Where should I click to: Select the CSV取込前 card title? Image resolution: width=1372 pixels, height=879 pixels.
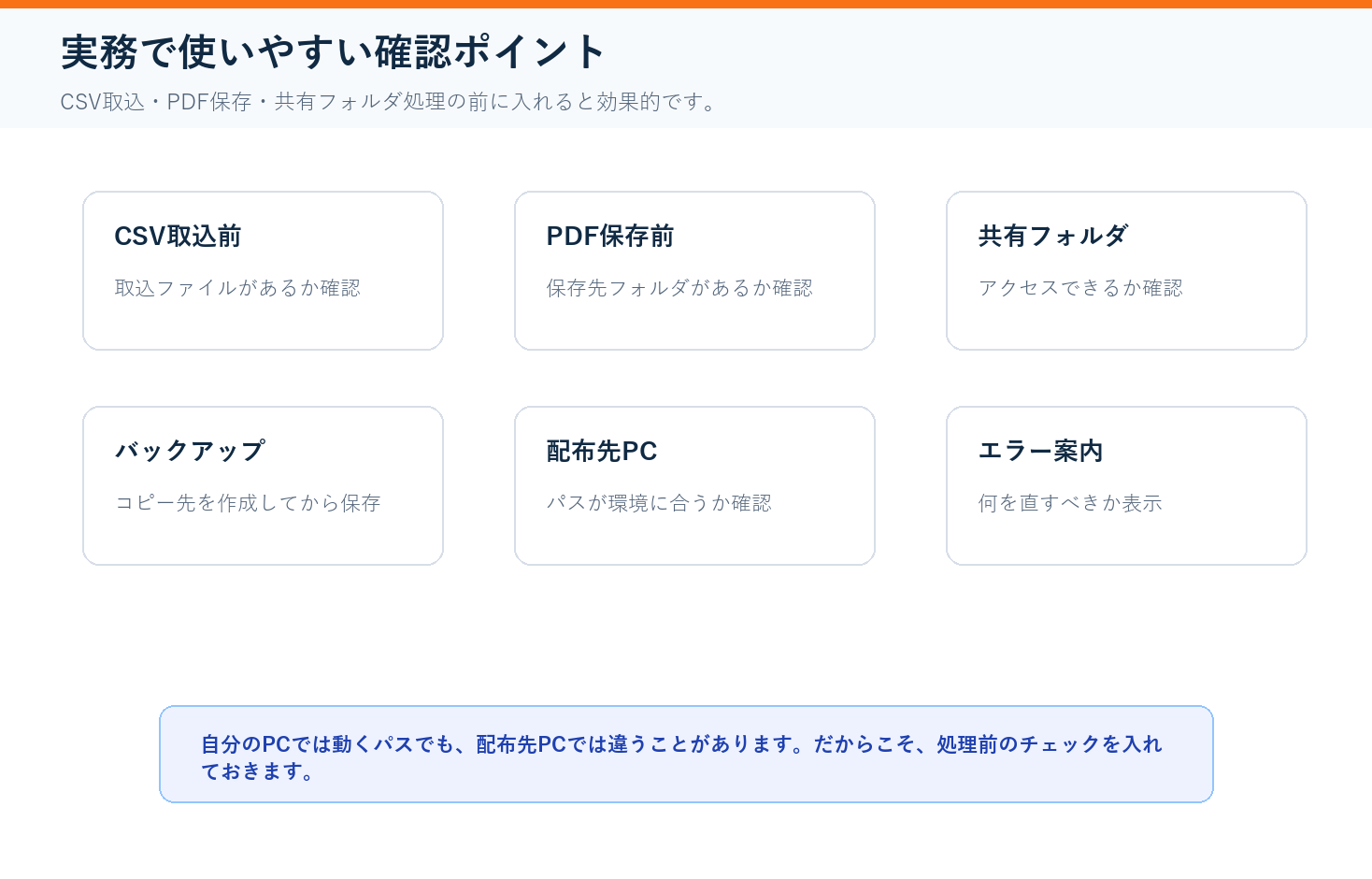tap(178, 237)
